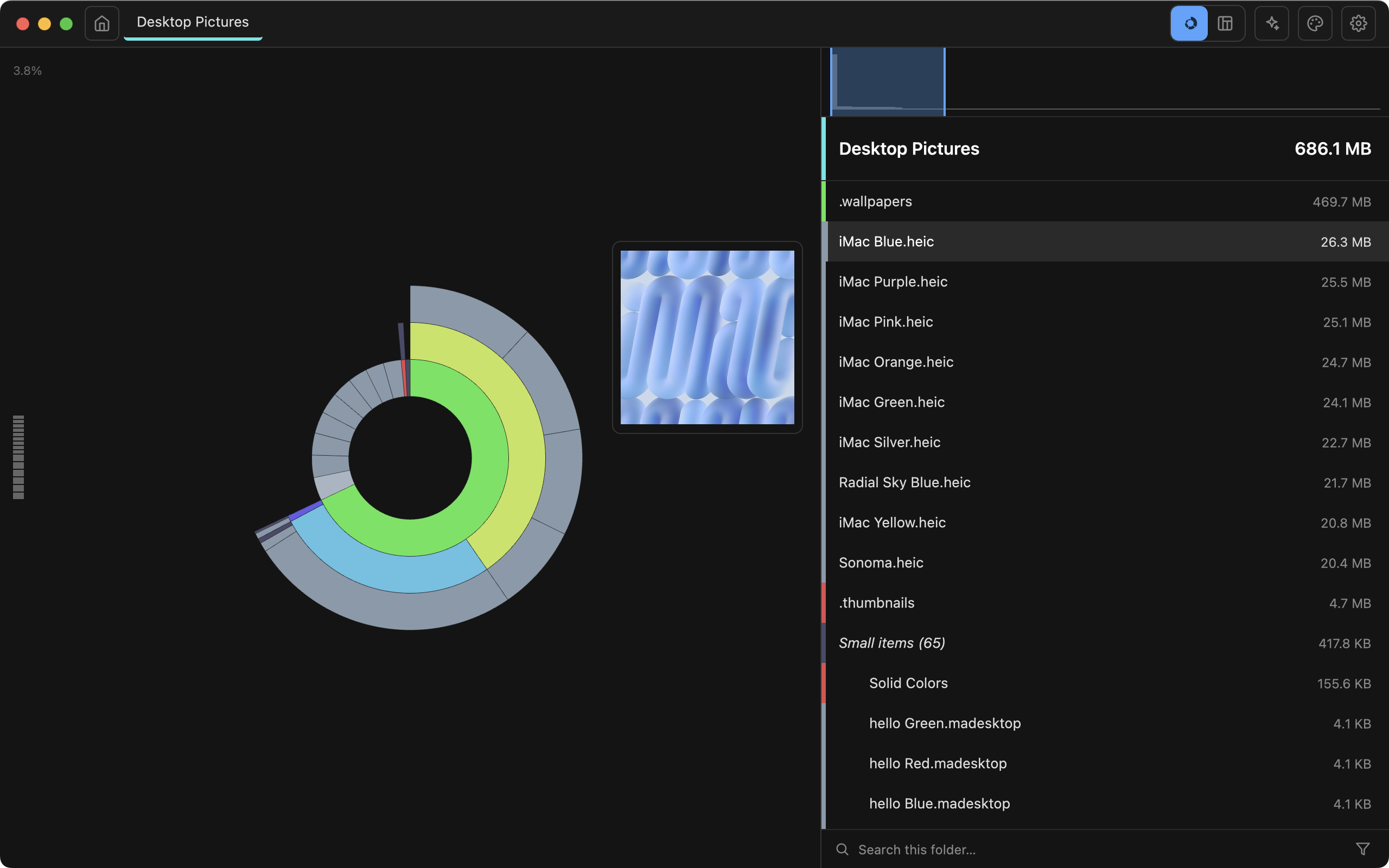Screen dimensions: 1389x868
Task: Open the settings gear icon
Action: pos(1358,23)
